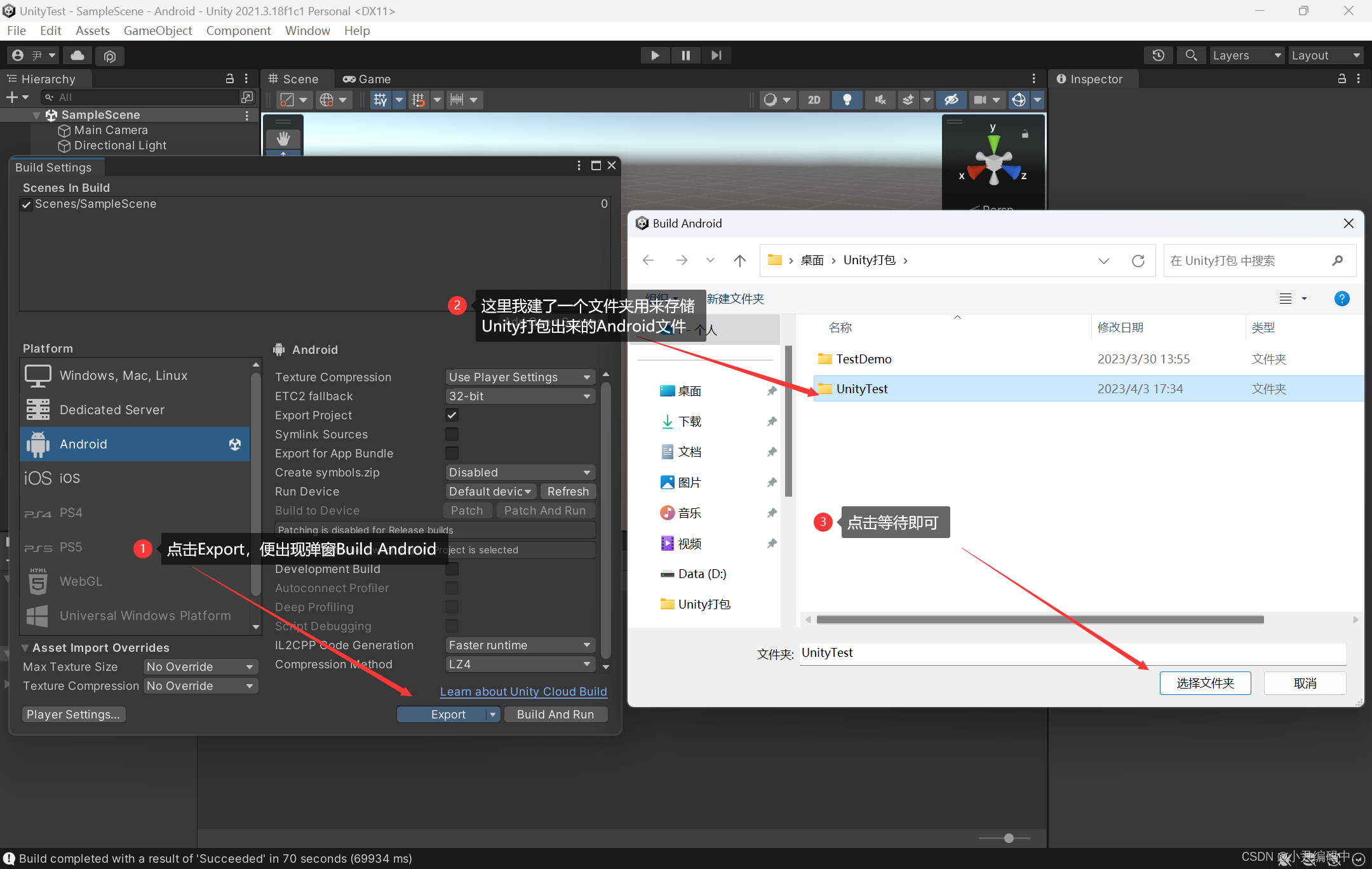The width and height of the screenshot is (1372, 869).
Task: Switch to the Game tab
Action: 367,79
